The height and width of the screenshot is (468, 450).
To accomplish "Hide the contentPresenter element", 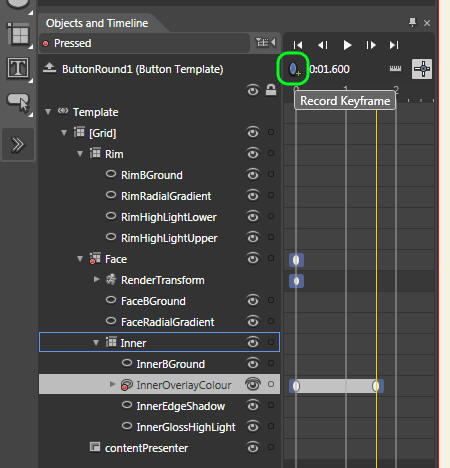I will [x=253, y=447].
